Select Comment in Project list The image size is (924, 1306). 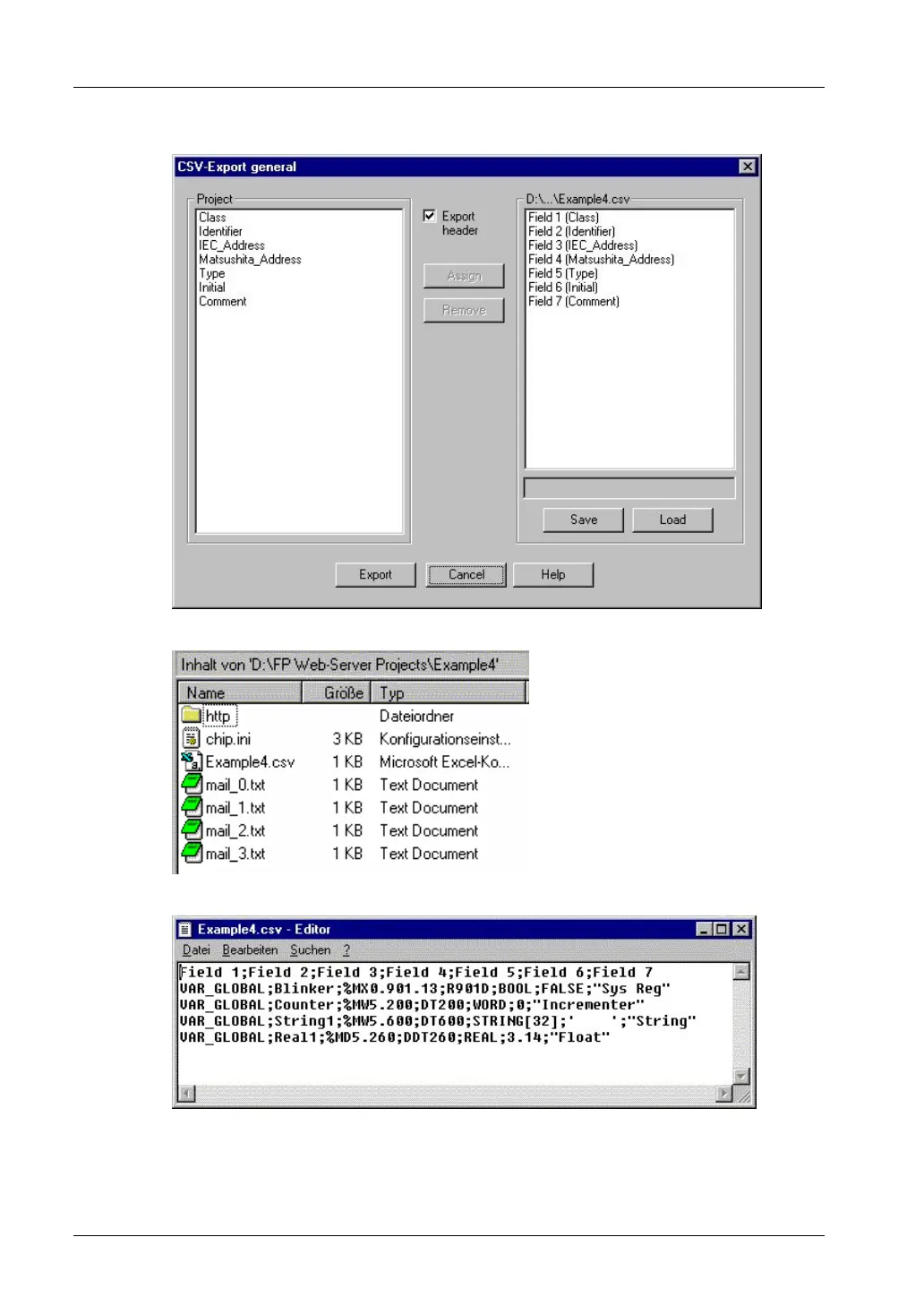[222, 302]
